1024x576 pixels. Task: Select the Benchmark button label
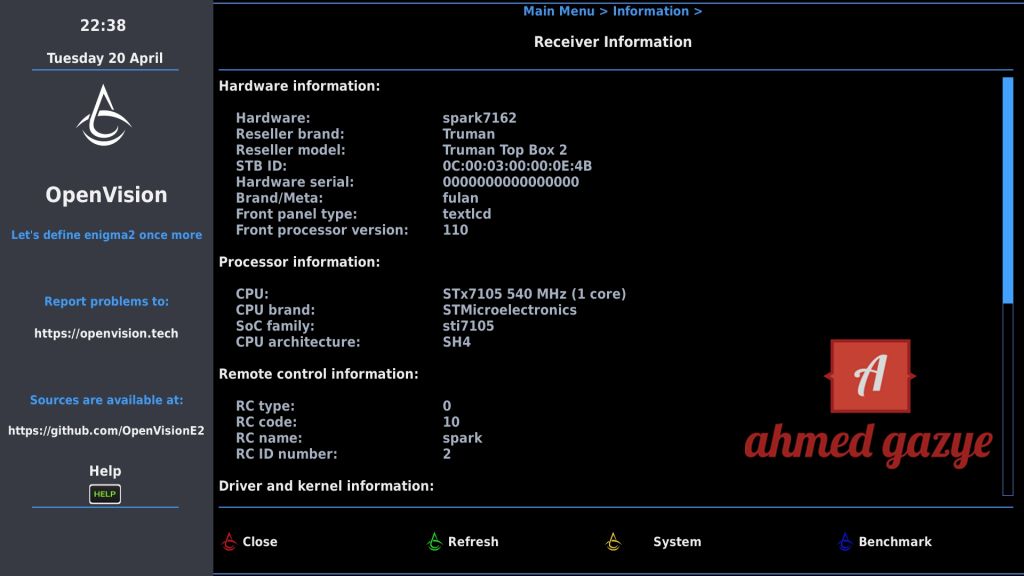[895, 541]
